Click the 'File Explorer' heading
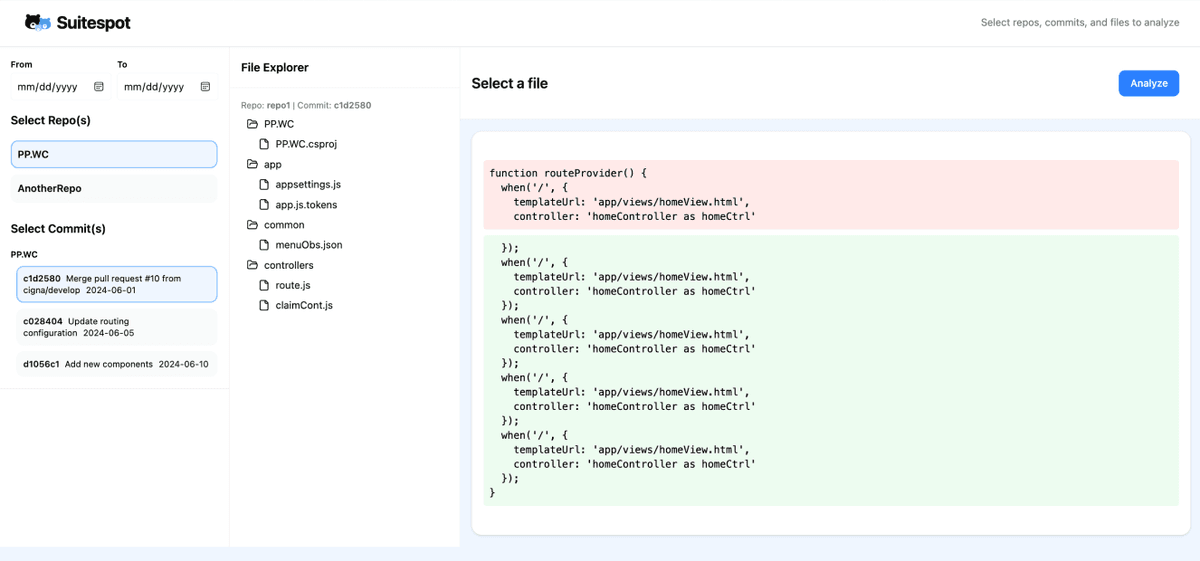This screenshot has height=561, width=1200. [275, 67]
